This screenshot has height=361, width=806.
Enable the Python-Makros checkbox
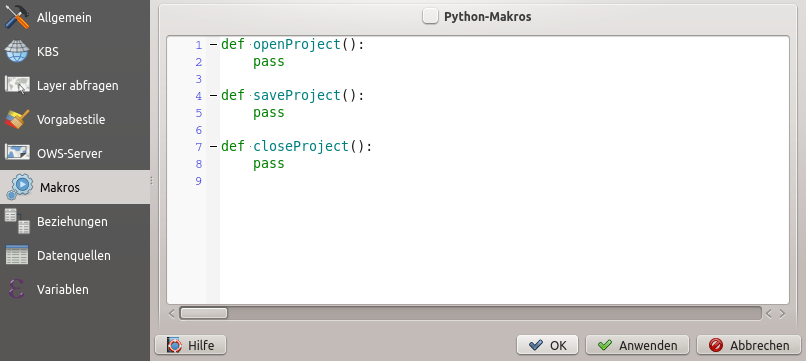[430, 16]
